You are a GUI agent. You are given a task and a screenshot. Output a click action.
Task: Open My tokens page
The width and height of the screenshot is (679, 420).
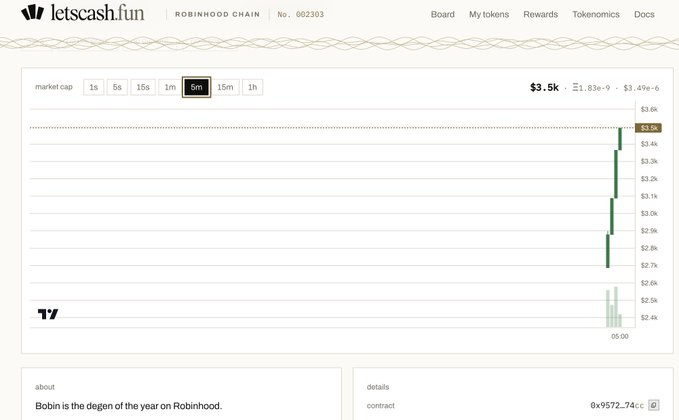click(489, 14)
